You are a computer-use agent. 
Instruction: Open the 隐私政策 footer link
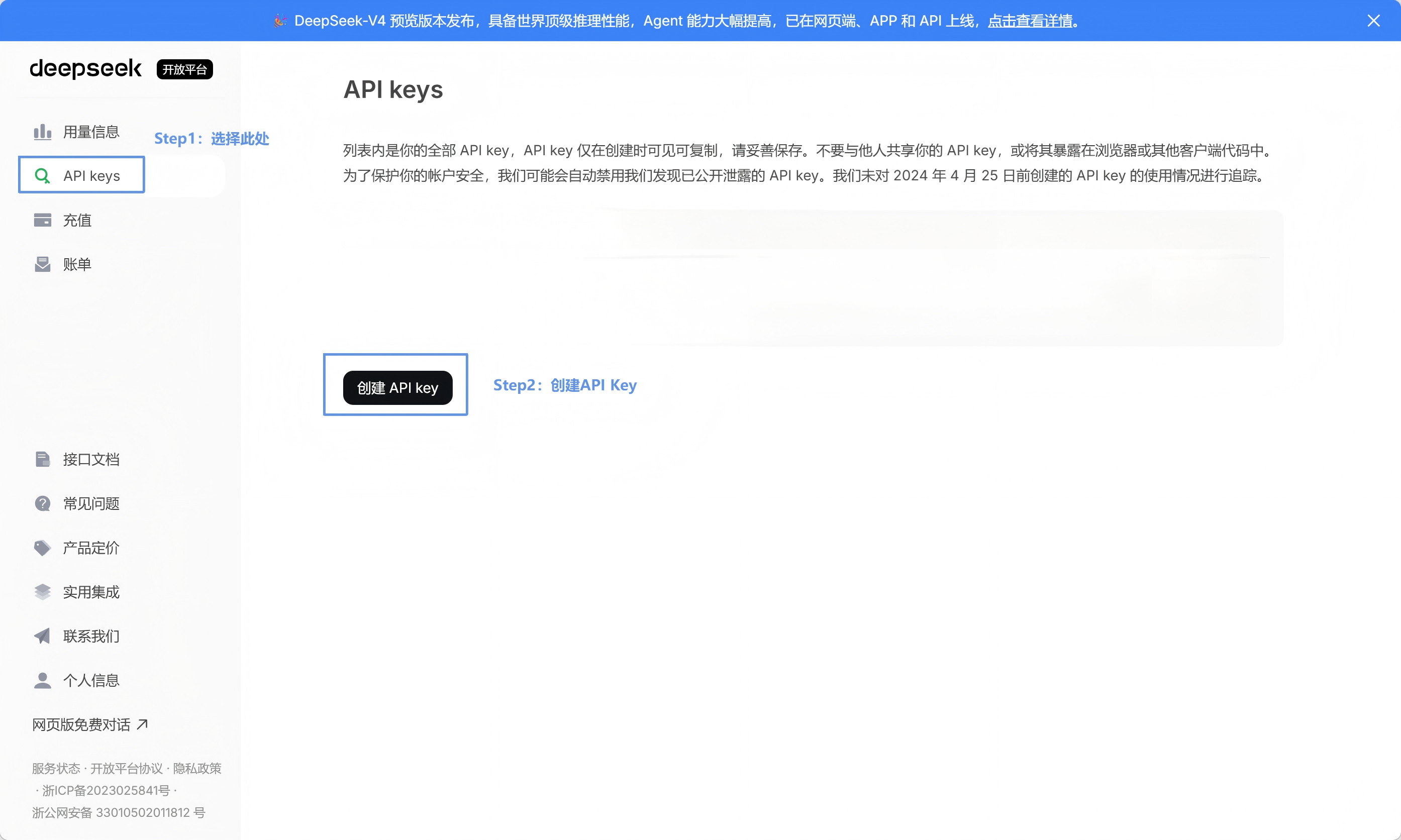197,768
